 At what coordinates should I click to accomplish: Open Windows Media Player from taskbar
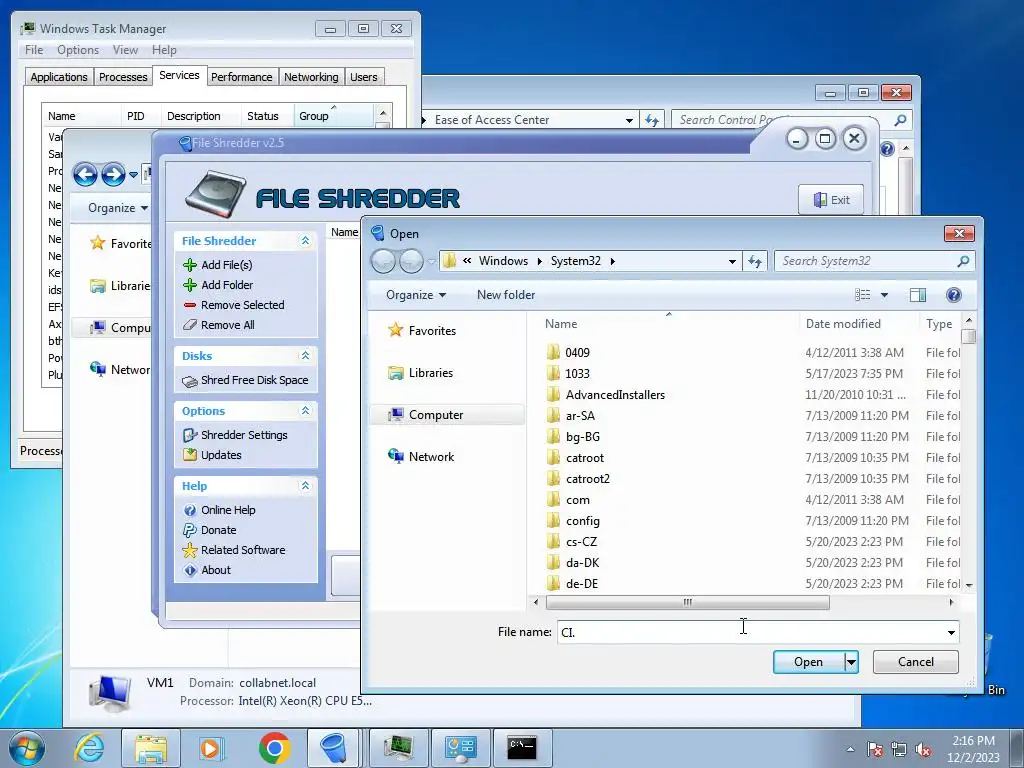click(x=210, y=748)
